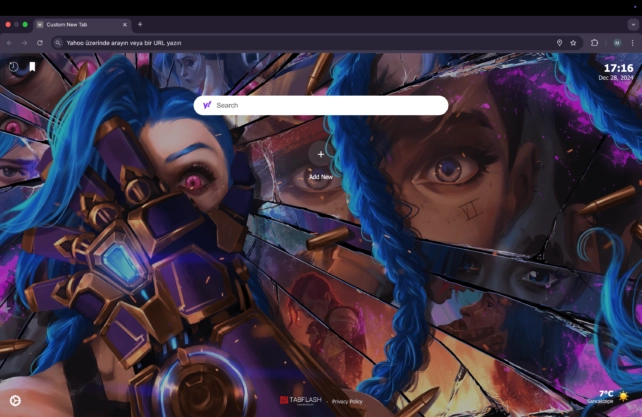Click the Yahoo logo in search bar
Screen dimensions: 642x417
point(207,105)
